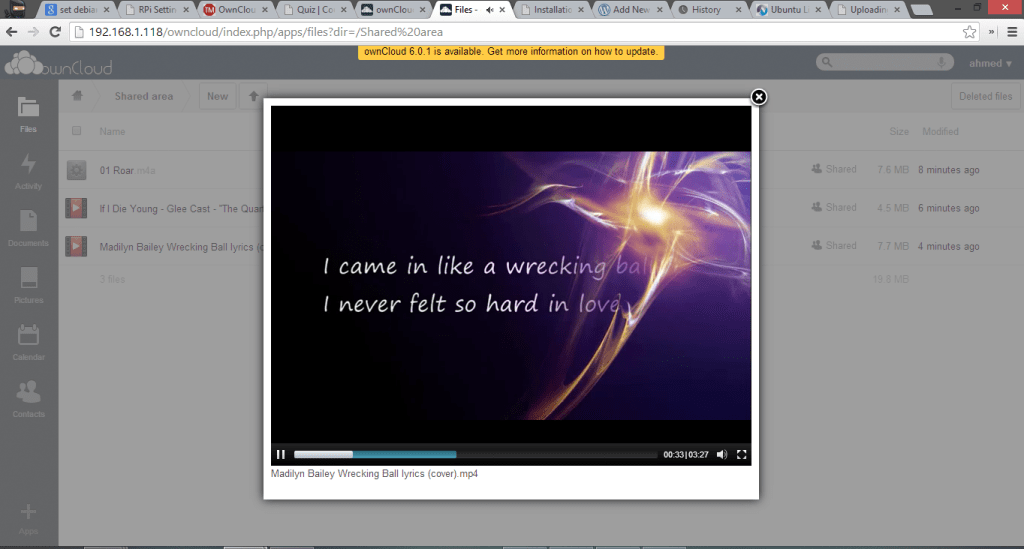Enter fullscreen video mode
The height and width of the screenshot is (549, 1024).
tap(741, 455)
